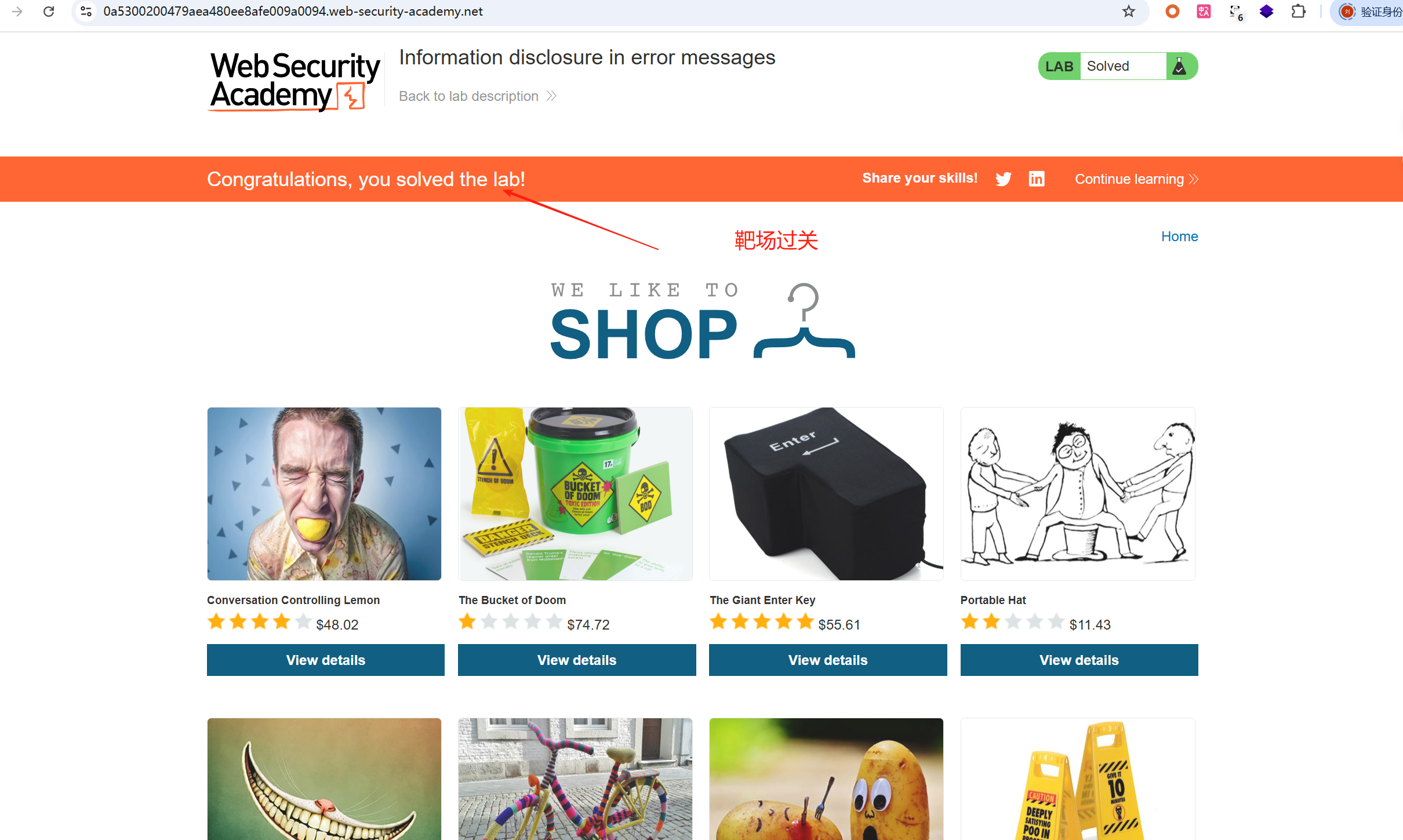Click the Giant Enter Key product image
The image size is (1403, 840).
point(826,493)
